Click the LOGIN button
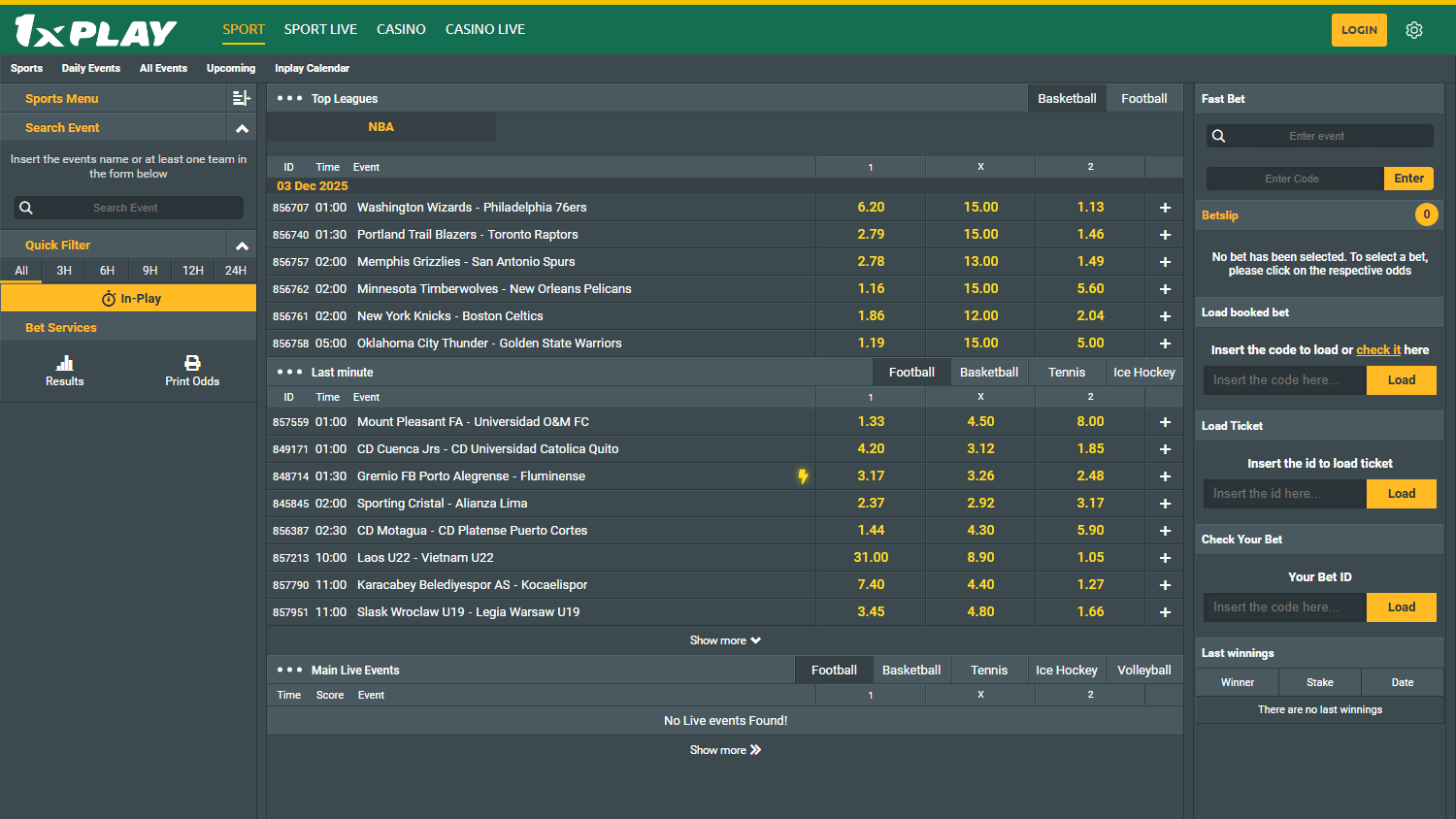The image size is (1456, 819). coord(1359,30)
